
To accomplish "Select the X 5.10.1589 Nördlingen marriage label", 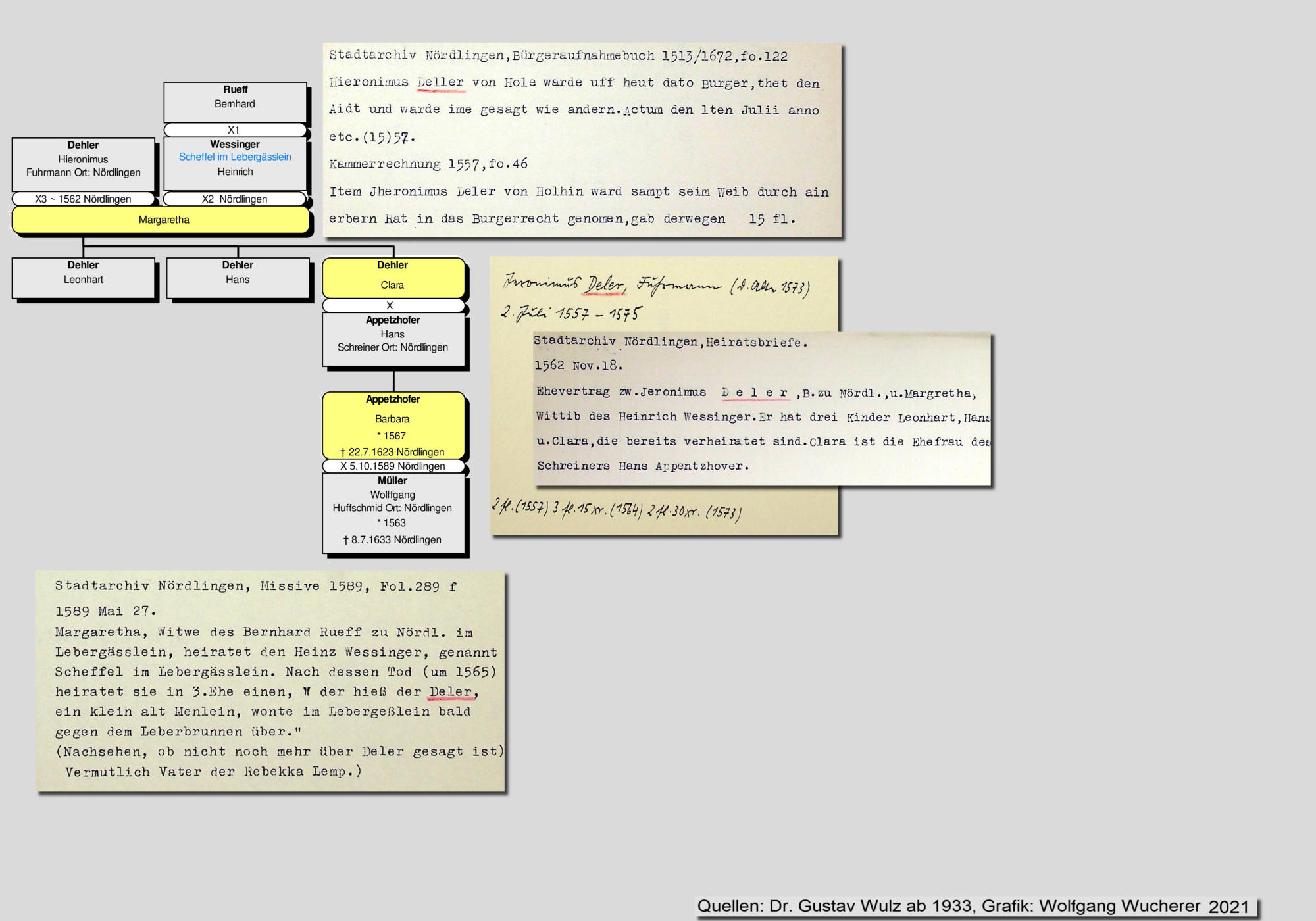I will click(x=393, y=466).
